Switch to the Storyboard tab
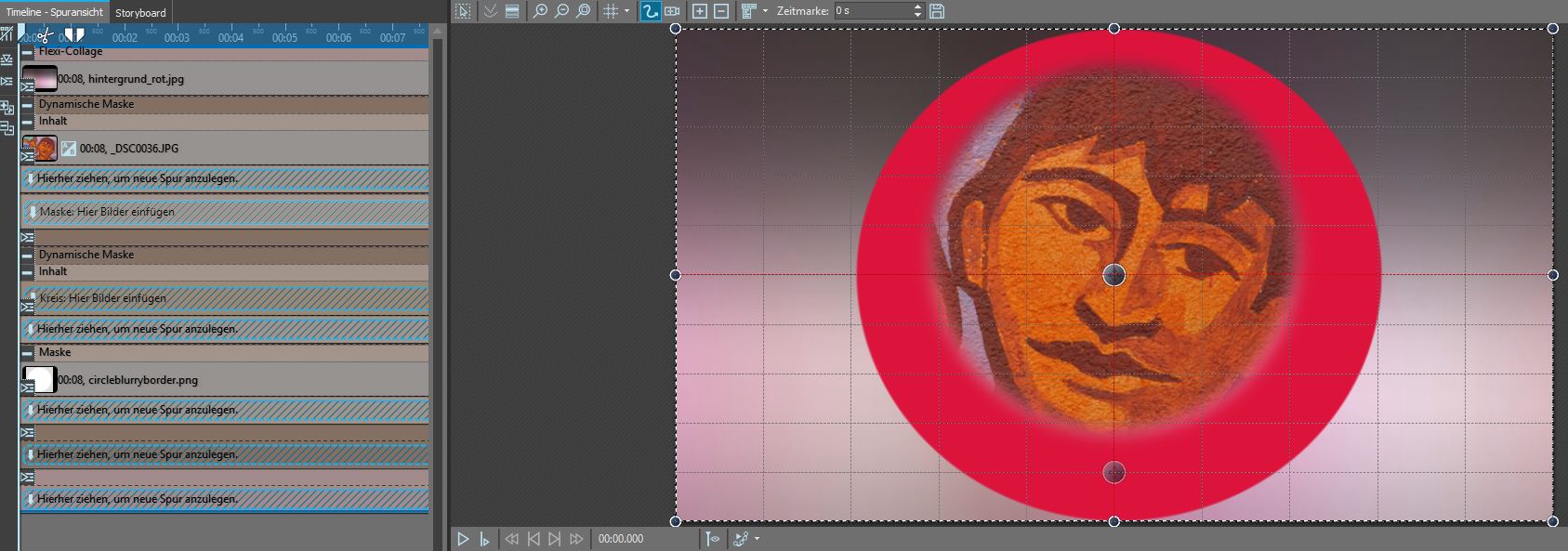Screen dimensions: 1568x551 pos(140,13)
